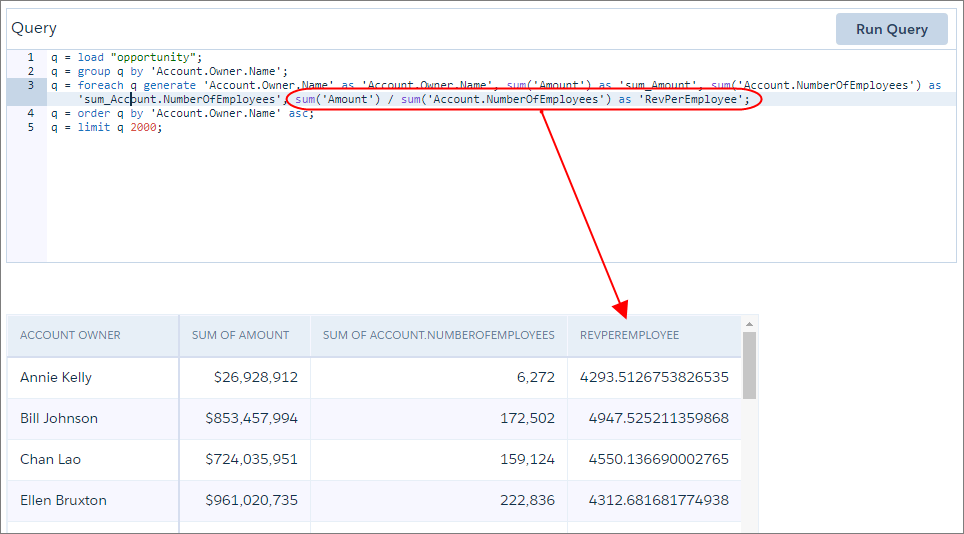This screenshot has height=534, width=964.
Task: Click line number 4 in the editor gutter
Action: pyautogui.click(x=30, y=114)
